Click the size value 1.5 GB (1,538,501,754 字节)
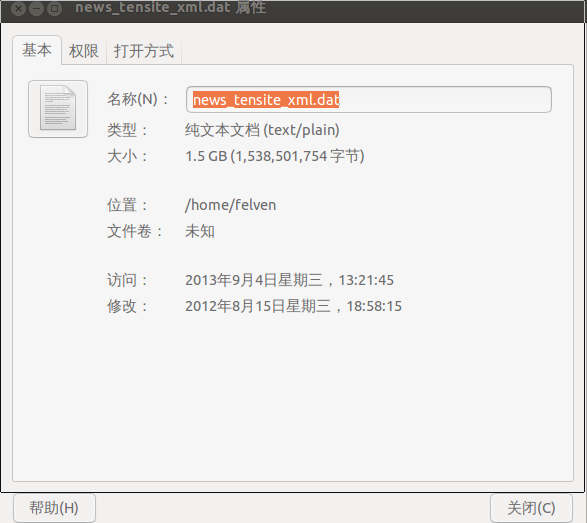 [x=275, y=156]
